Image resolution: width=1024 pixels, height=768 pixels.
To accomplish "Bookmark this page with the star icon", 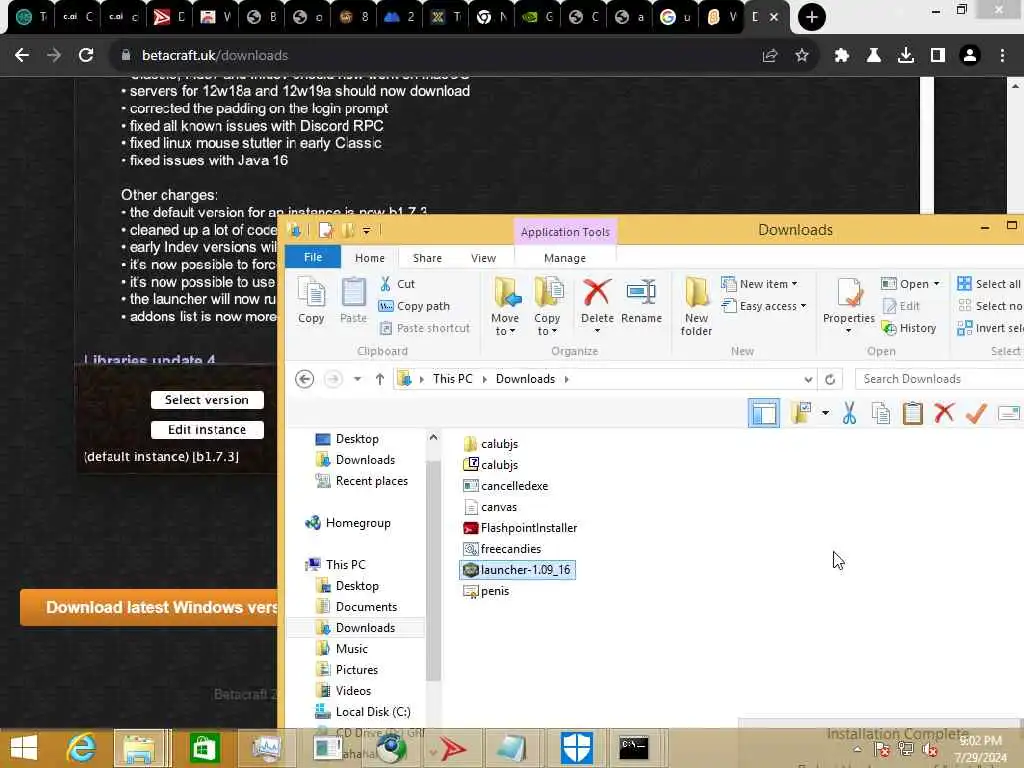I will click(x=802, y=56).
